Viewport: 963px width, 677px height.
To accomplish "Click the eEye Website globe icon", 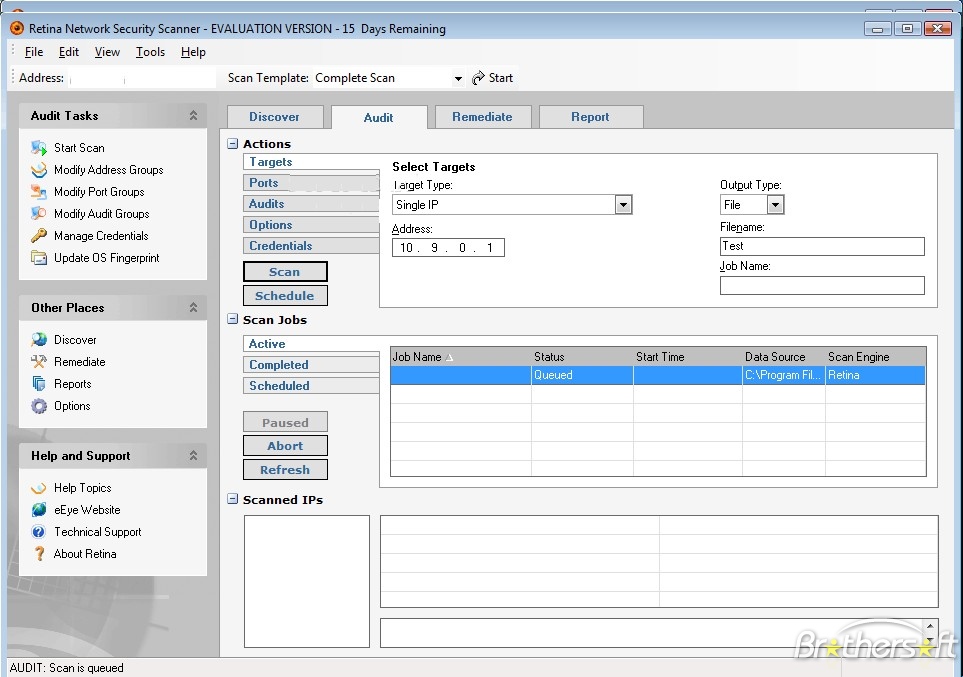I will point(39,510).
